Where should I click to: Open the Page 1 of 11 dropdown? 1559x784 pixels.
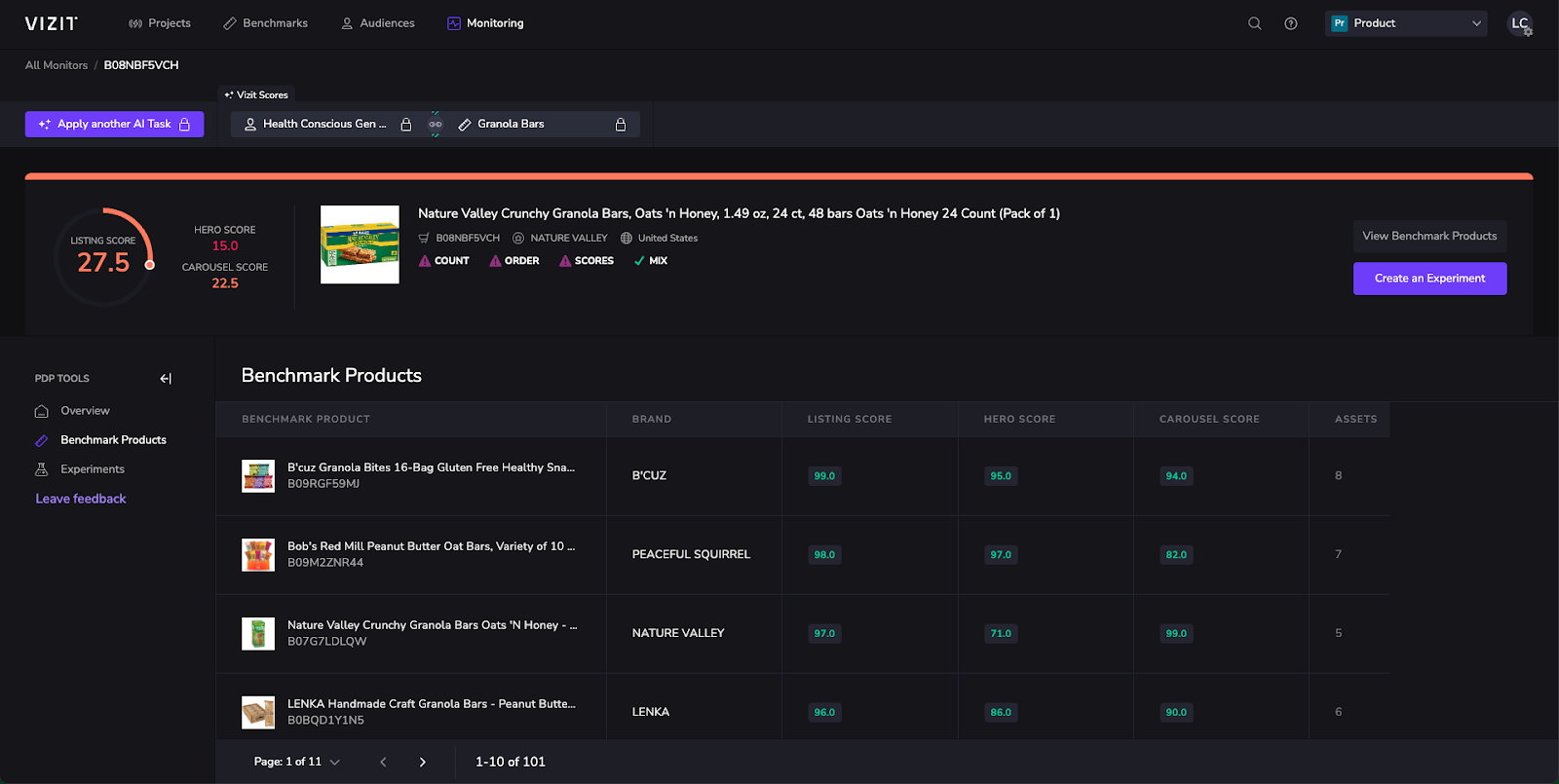click(x=297, y=762)
